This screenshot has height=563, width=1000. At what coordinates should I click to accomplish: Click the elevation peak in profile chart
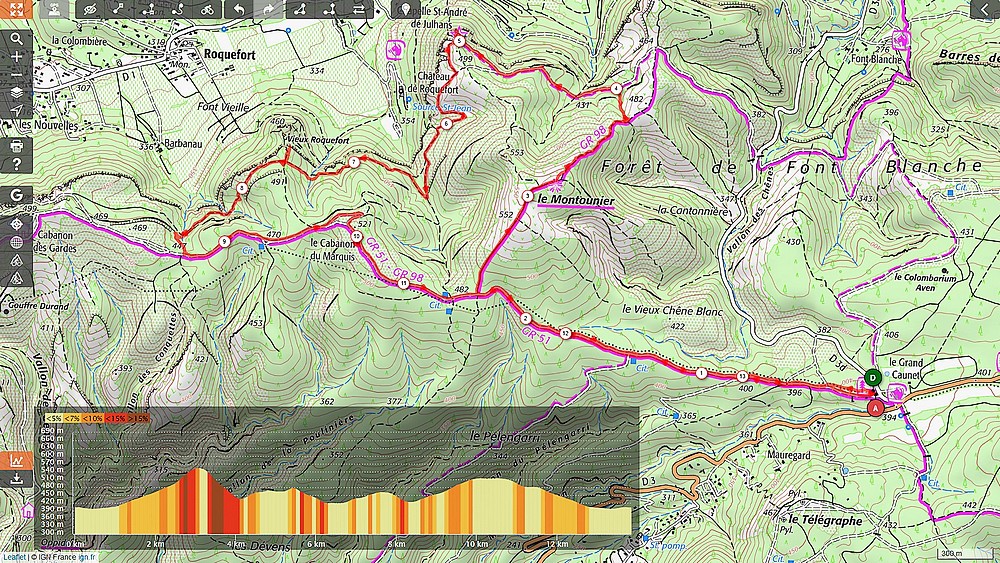click(198, 470)
